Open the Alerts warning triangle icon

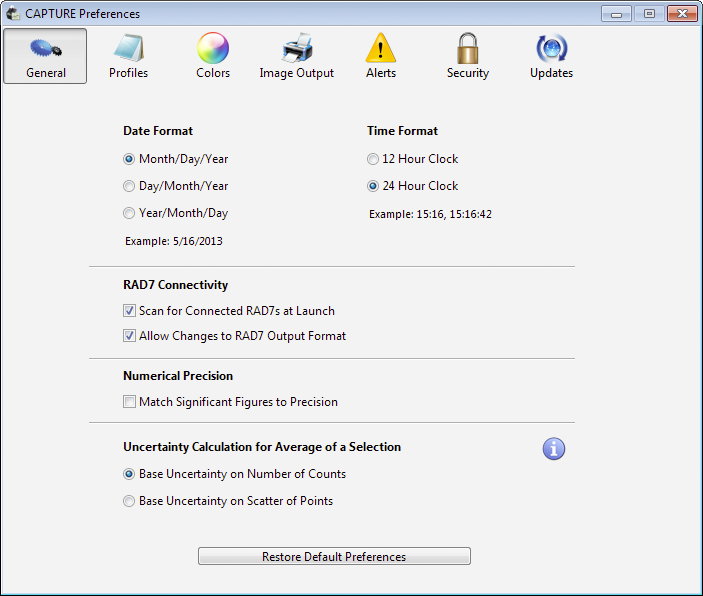click(381, 48)
